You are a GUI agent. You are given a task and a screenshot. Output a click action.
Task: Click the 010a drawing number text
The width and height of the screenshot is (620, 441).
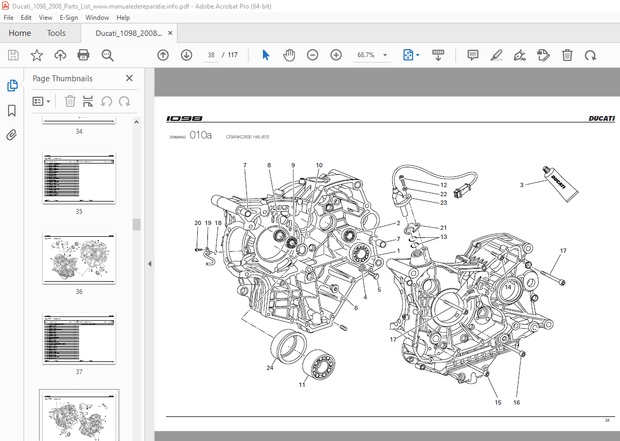[200, 135]
